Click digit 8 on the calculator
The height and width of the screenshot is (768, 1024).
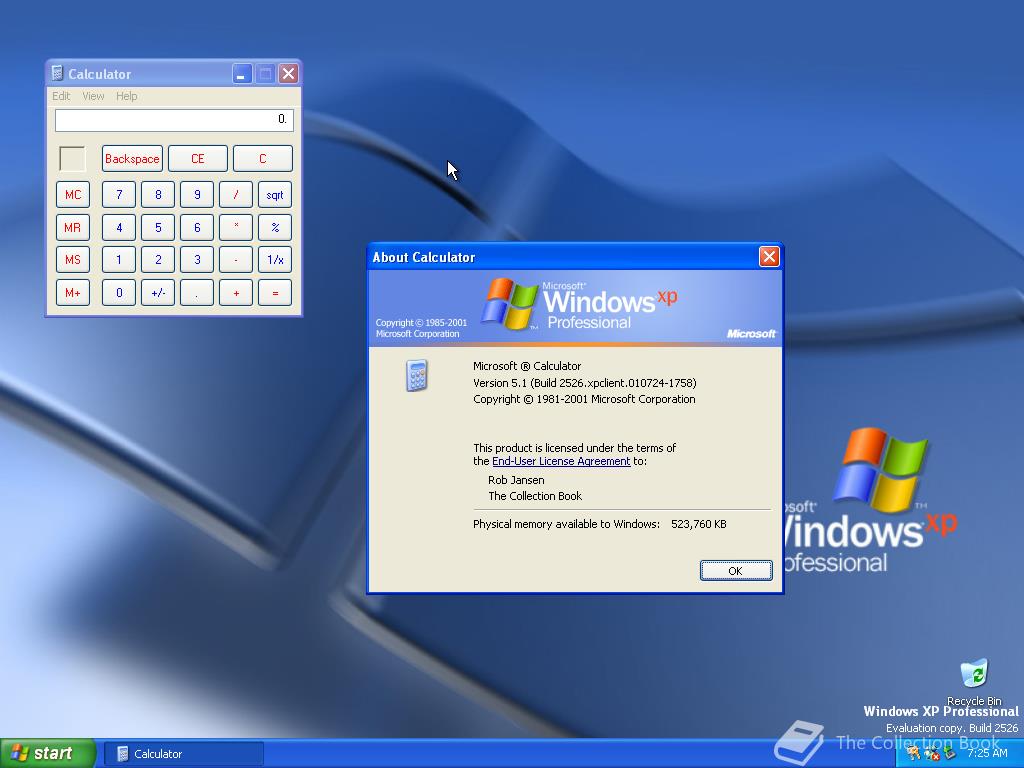click(158, 195)
